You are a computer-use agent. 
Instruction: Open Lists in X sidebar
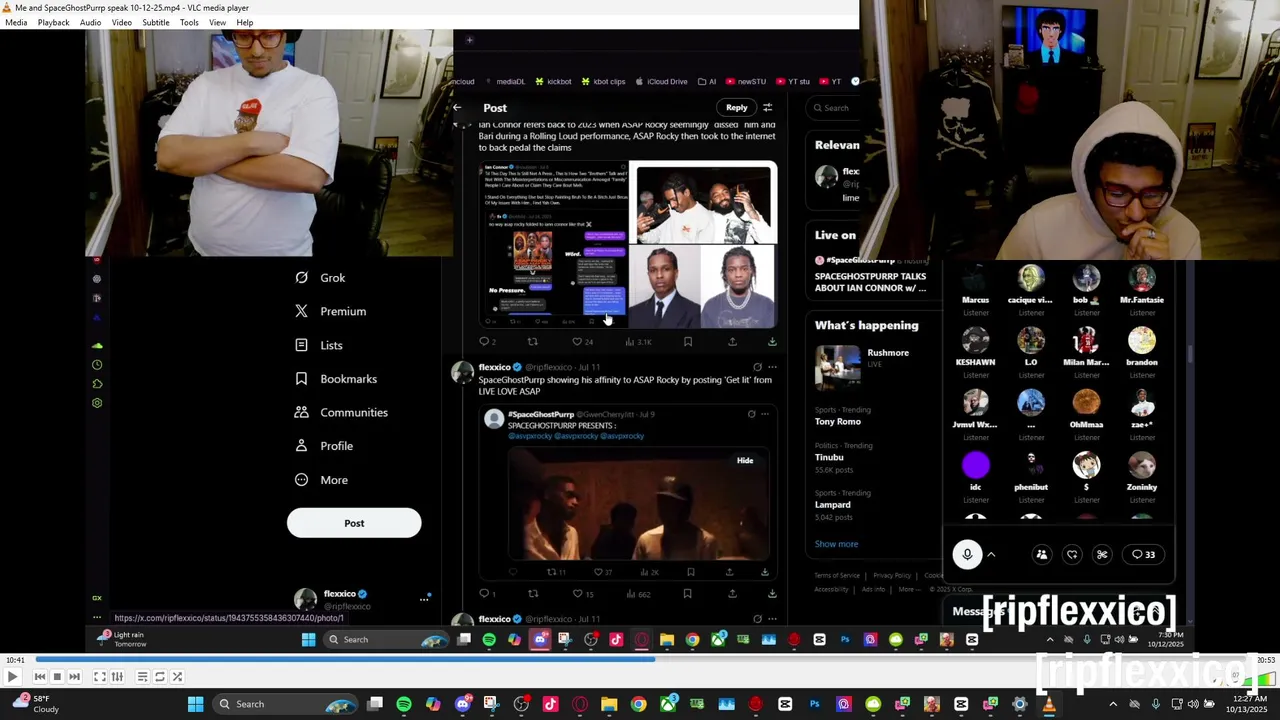tap(318, 345)
